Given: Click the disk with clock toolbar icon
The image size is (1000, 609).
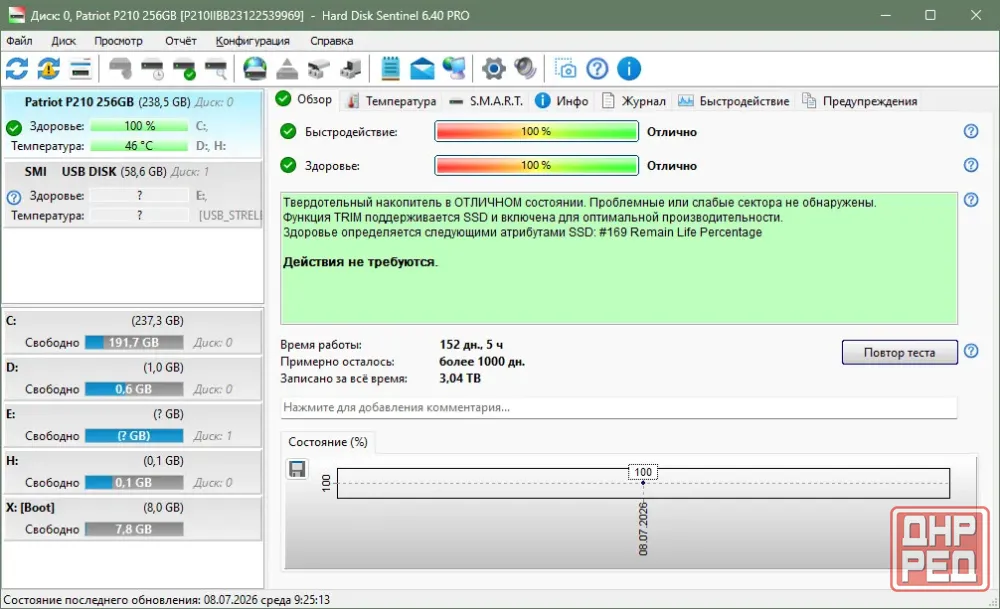Looking at the screenshot, I should point(152,69).
